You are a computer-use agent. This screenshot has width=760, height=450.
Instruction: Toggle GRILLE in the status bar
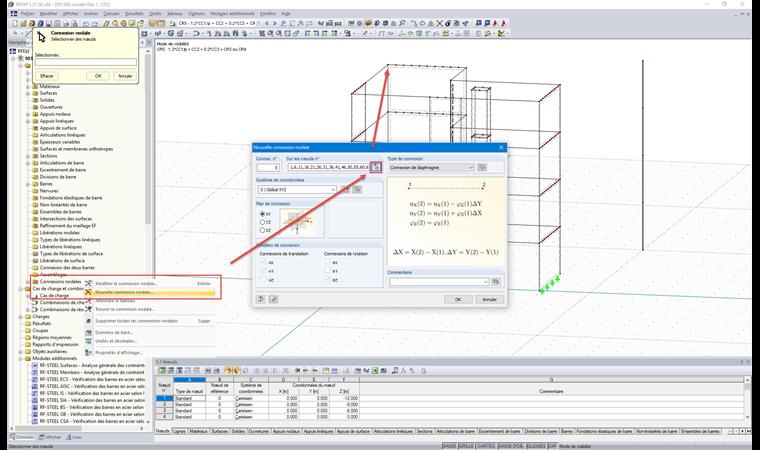[x=466, y=446]
